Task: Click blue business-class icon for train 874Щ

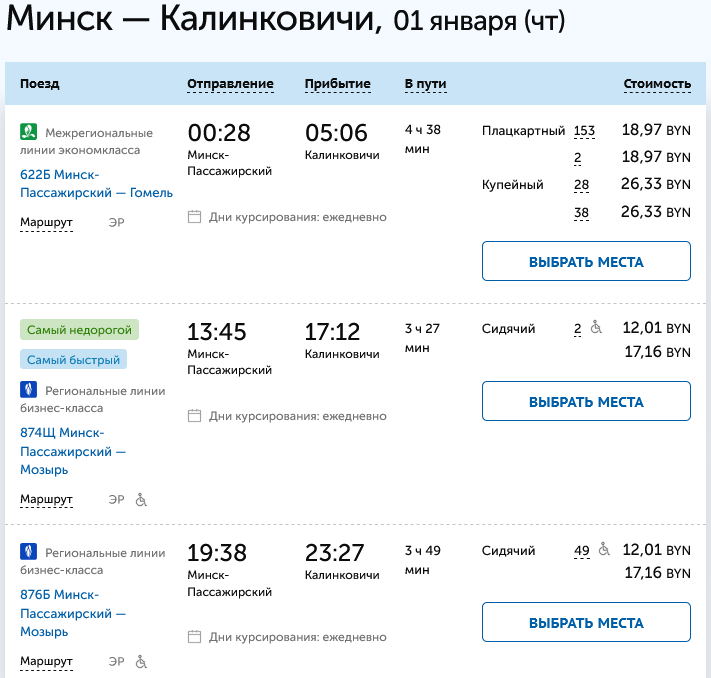Action: pos(29,390)
